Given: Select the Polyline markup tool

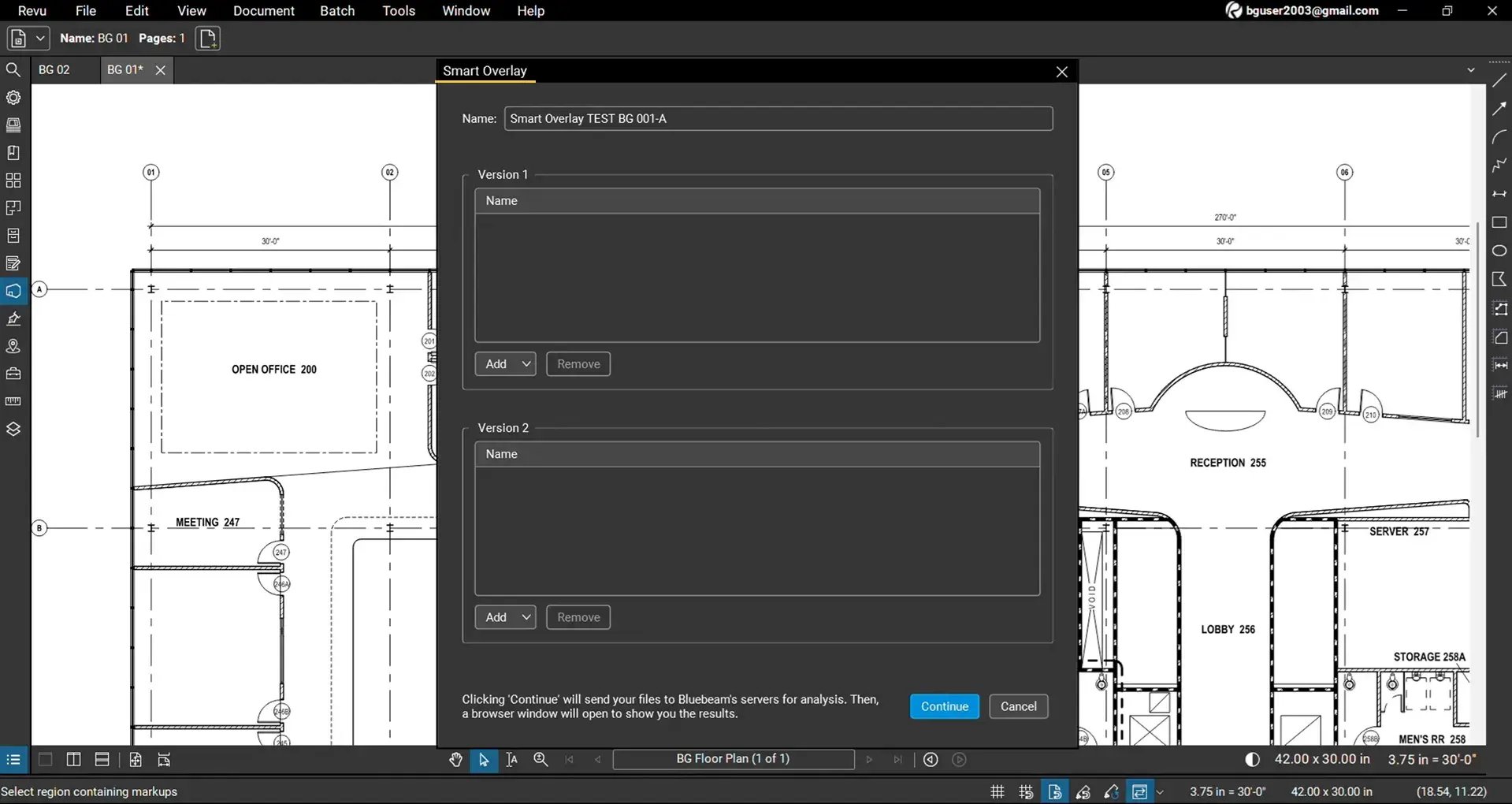Looking at the screenshot, I should pyautogui.click(x=1499, y=166).
